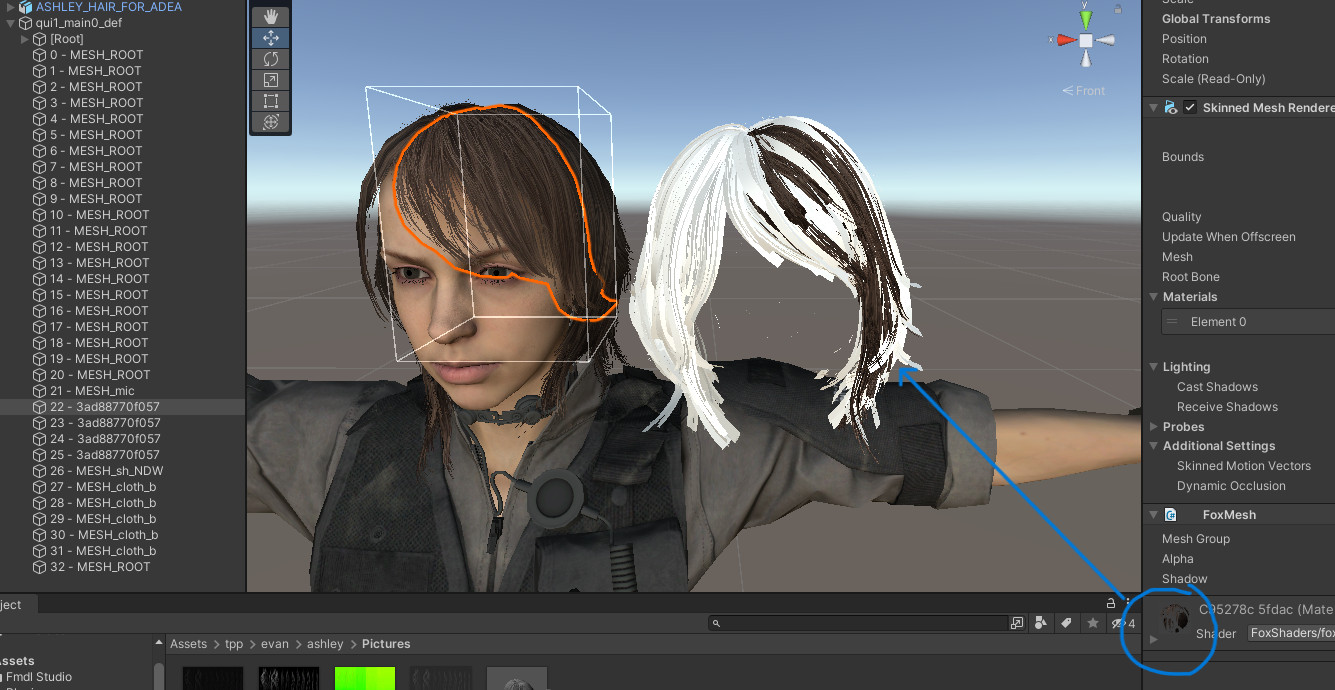Viewport: 1335px width, 690px height.
Task: Open Project panel three-dot options menu
Action: [x=1128, y=603]
